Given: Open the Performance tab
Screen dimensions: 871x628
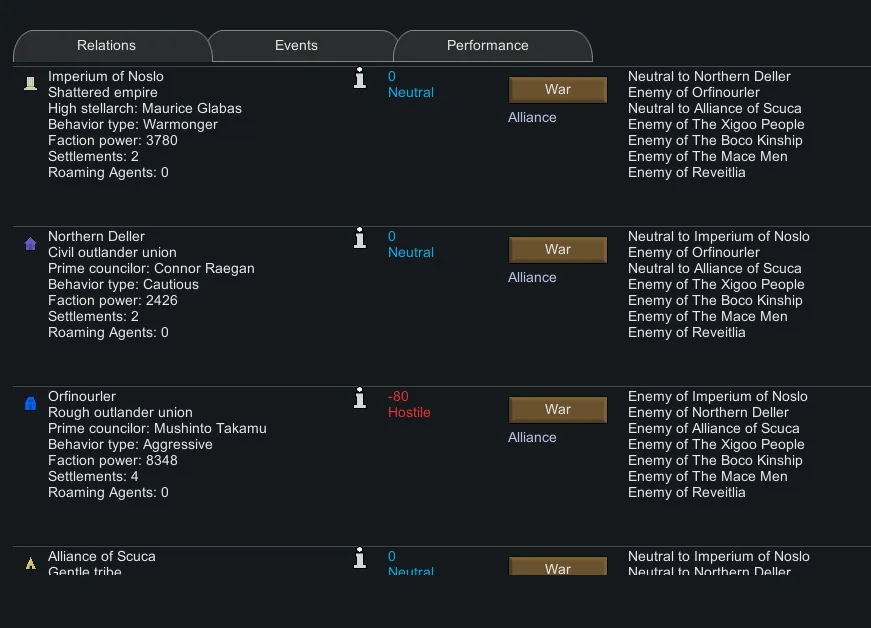Looking at the screenshot, I should tap(487, 46).
